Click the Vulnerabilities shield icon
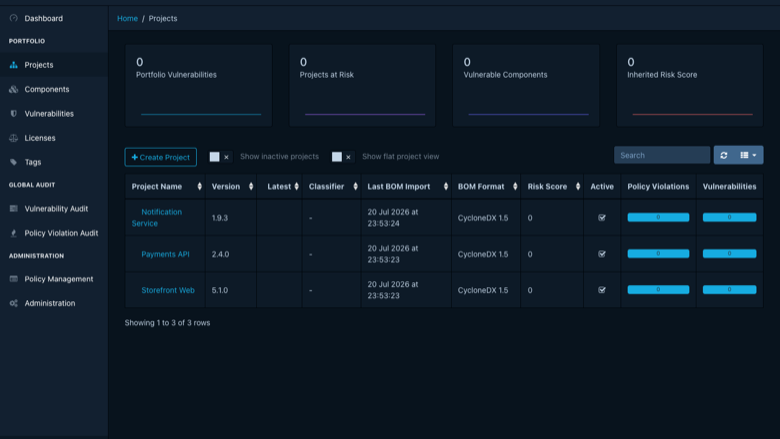This screenshot has width=780, height=439. pos(13,113)
